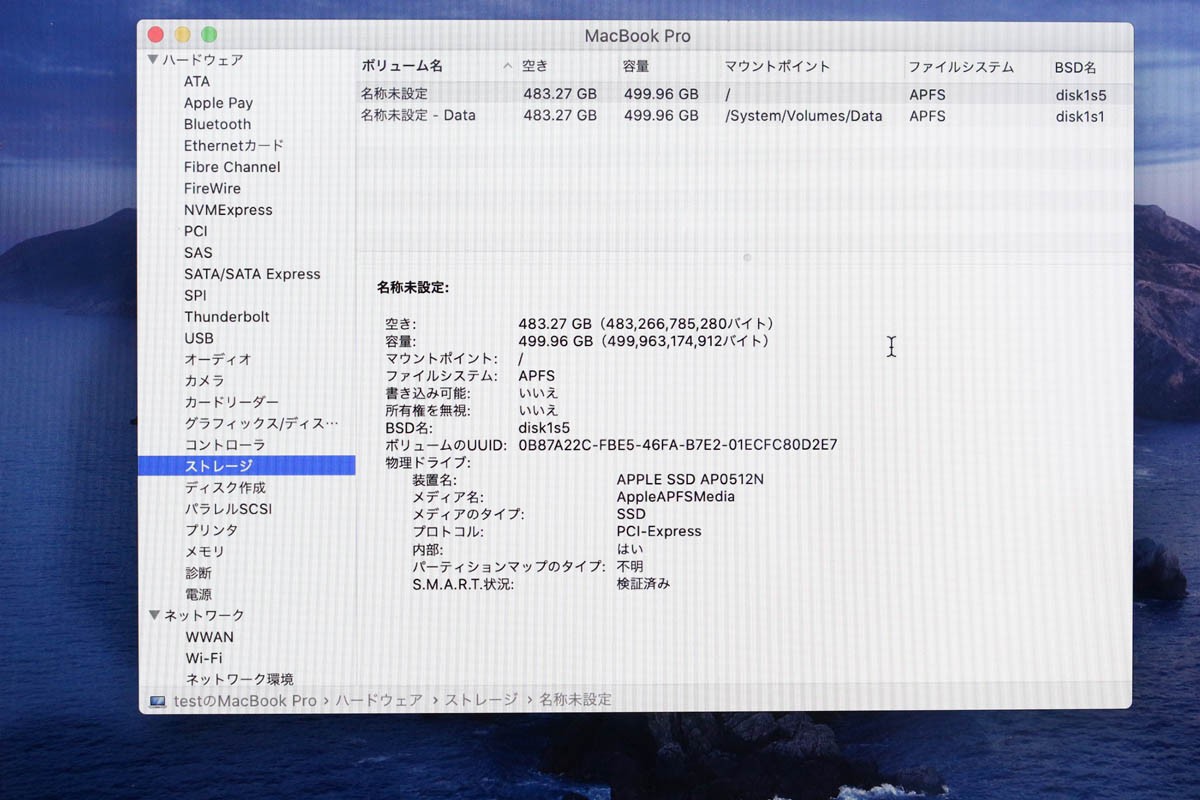1200x800 pixels.
Task: Select Thunderbolt in the sidebar
Action: pyautogui.click(x=227, y=316)
